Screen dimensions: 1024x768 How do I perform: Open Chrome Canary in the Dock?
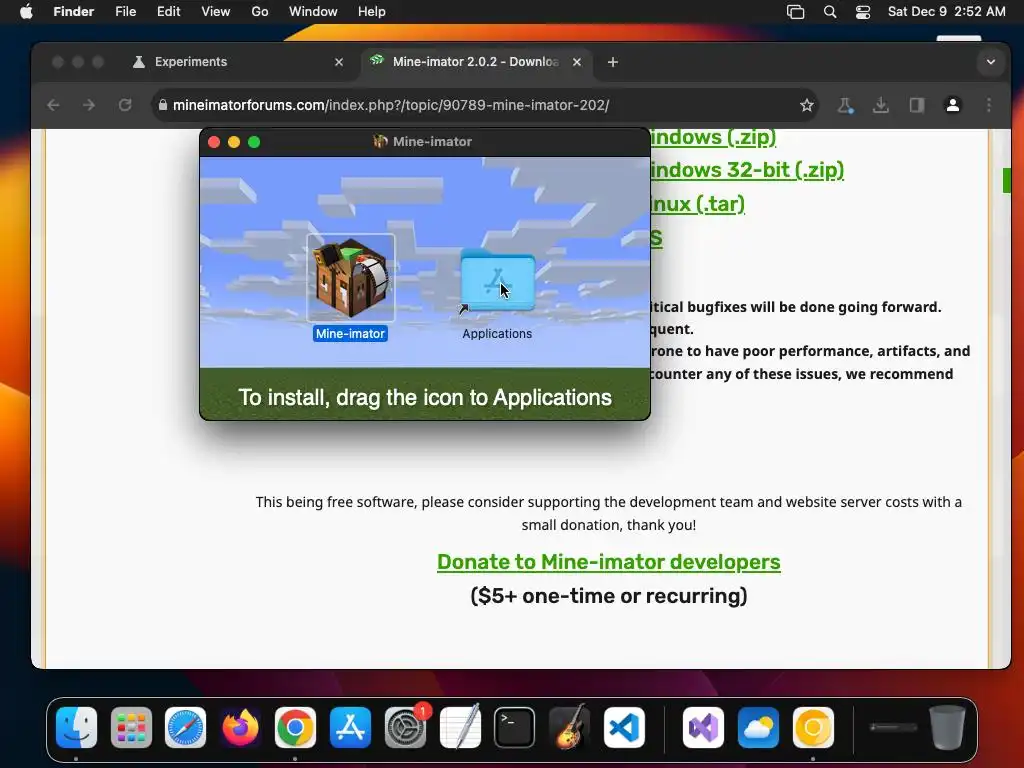813,727
